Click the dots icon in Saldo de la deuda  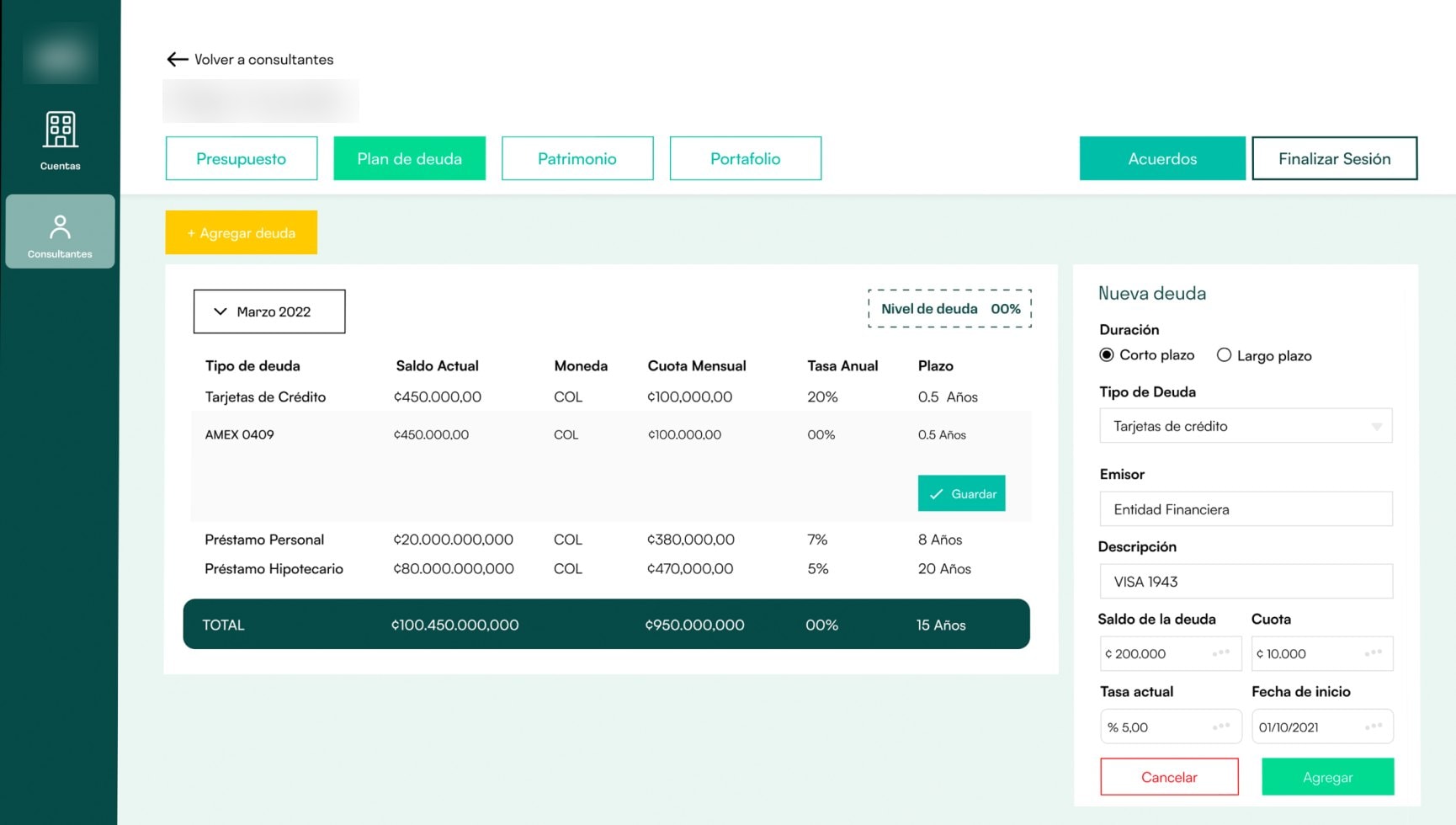pos(1221,653)
